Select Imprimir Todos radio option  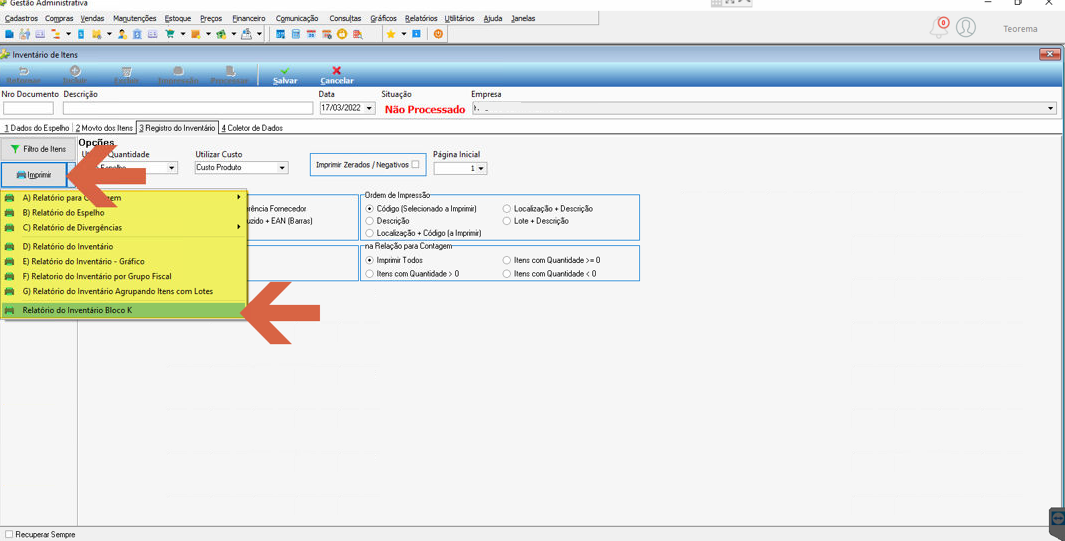point(369,260)
